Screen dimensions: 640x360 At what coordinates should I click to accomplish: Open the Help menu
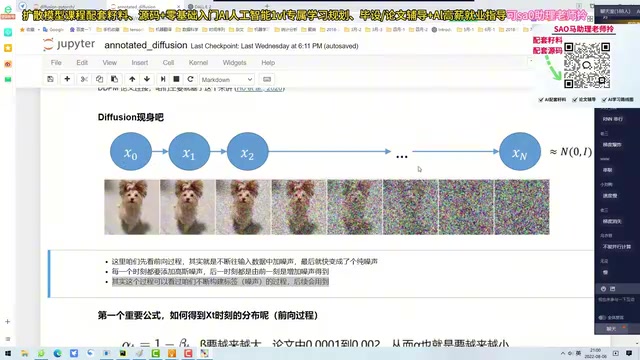pos(268,62)
